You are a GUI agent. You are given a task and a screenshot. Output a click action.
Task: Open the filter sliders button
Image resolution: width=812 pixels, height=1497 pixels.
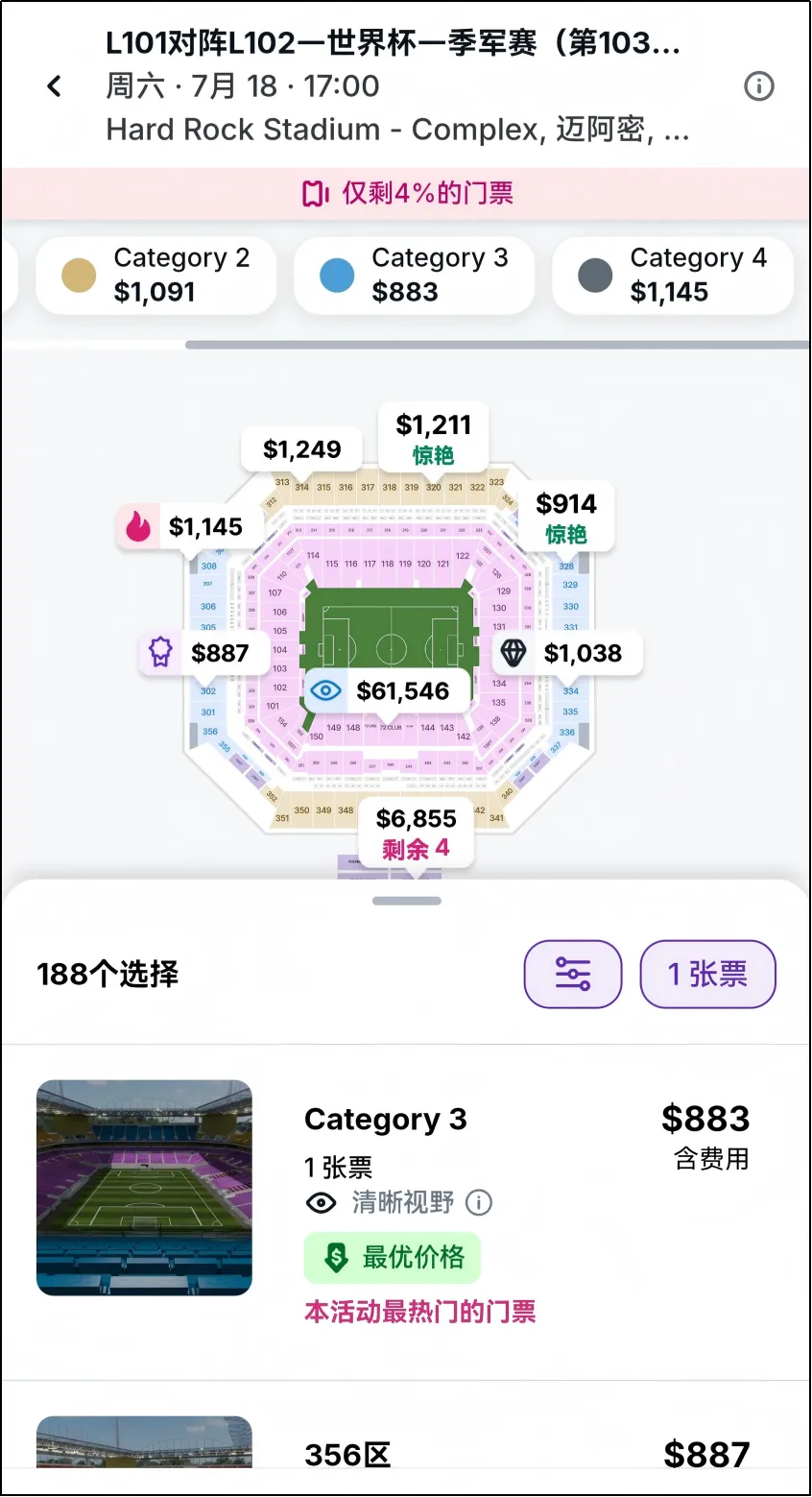(573, 974)
